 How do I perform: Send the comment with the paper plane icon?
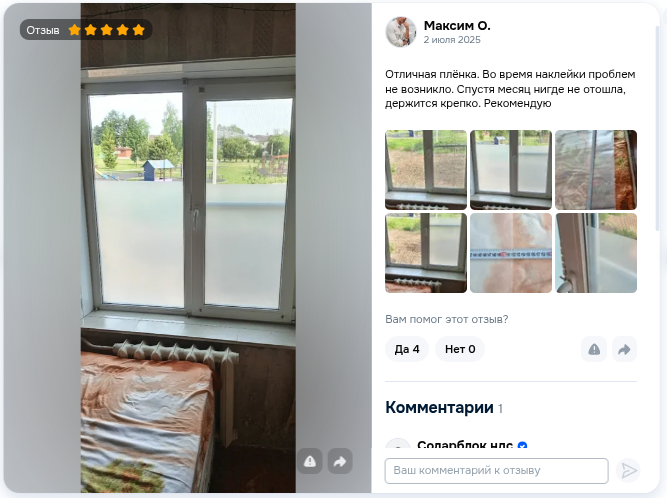pos(628,470)
